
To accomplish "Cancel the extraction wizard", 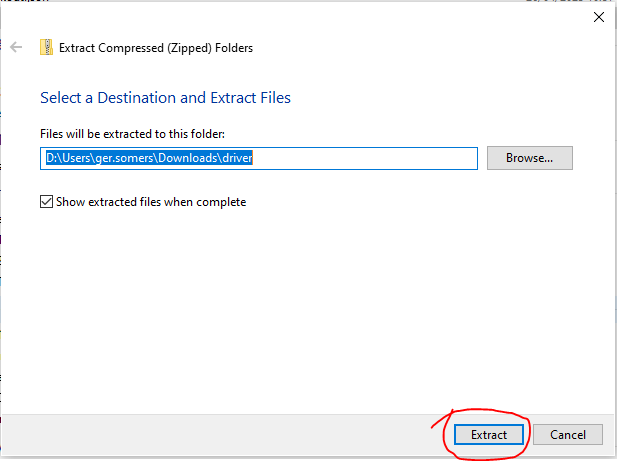I will [567, 435].
